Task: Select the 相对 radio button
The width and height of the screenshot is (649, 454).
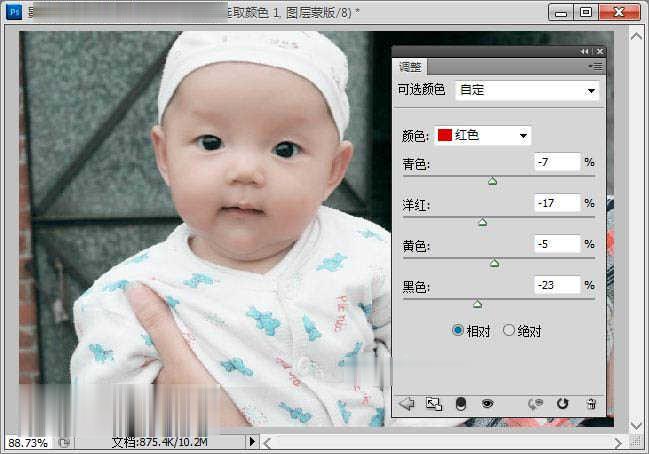Action: pyautogui.click(x=458, y=330)
